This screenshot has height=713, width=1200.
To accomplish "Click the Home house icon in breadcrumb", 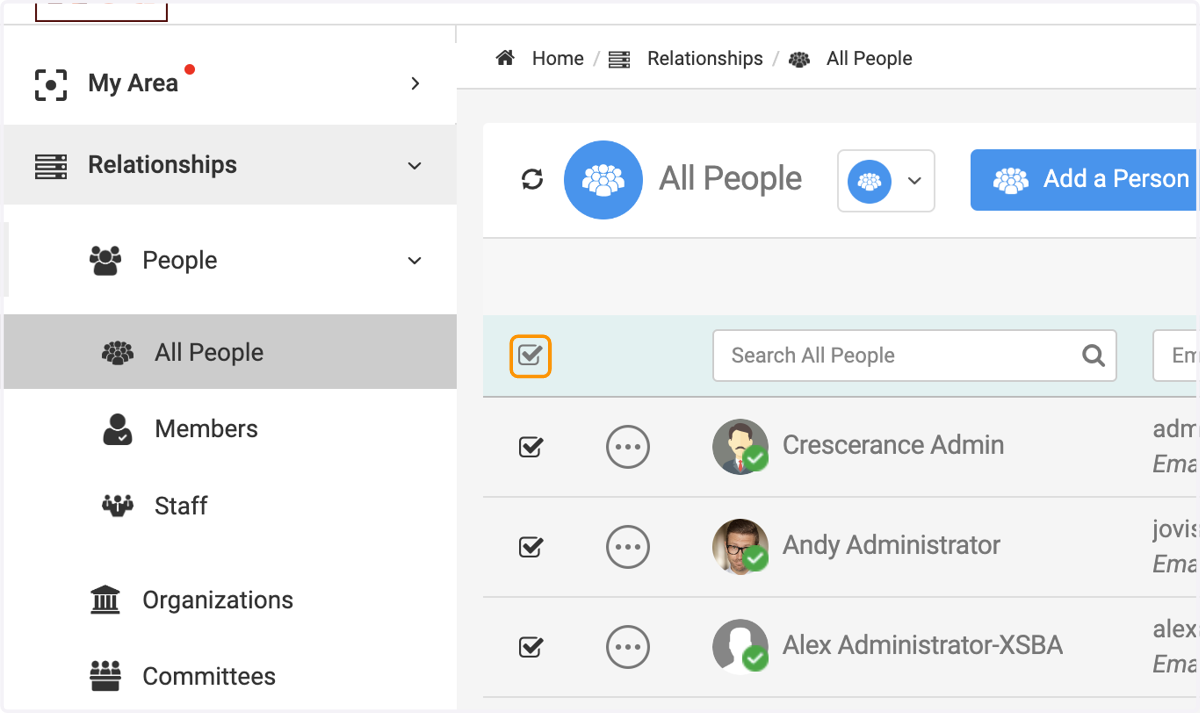I will [x=506, y=58].
